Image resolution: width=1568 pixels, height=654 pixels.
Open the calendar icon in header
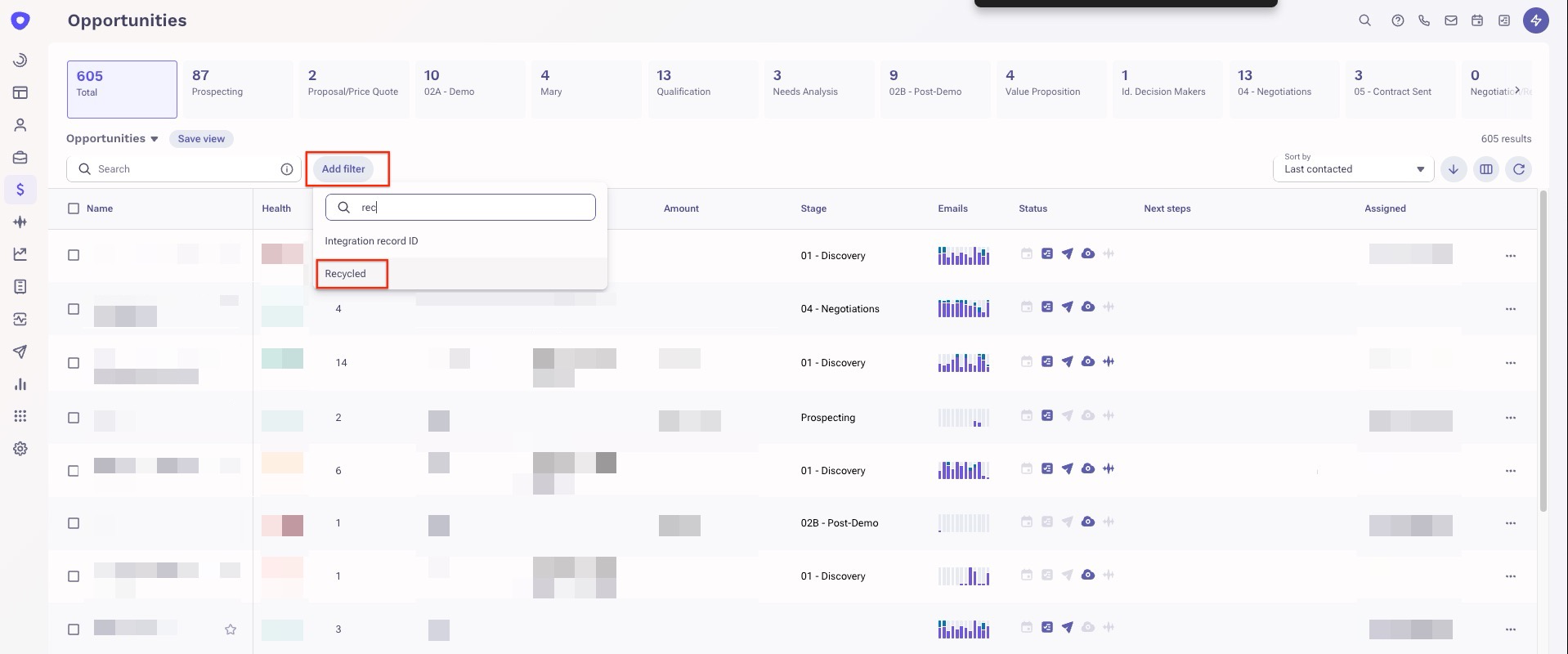coord(1477,20)
